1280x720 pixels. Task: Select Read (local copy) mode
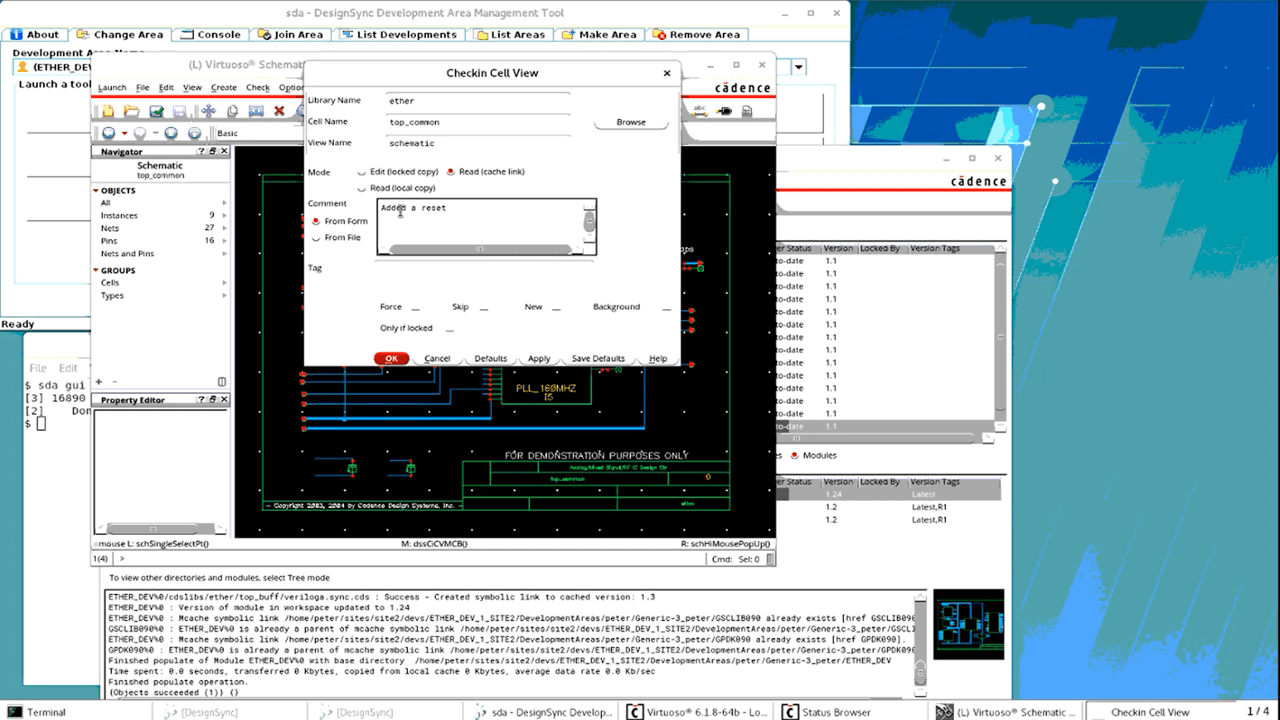[362, 188]
